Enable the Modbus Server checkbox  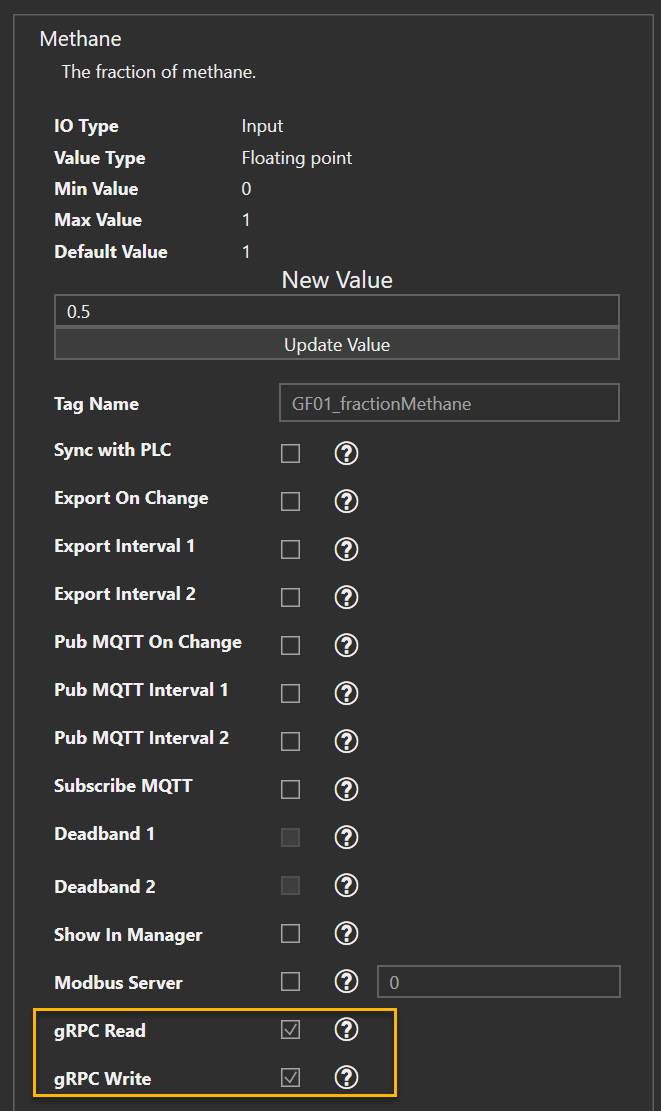coord(290,982)
